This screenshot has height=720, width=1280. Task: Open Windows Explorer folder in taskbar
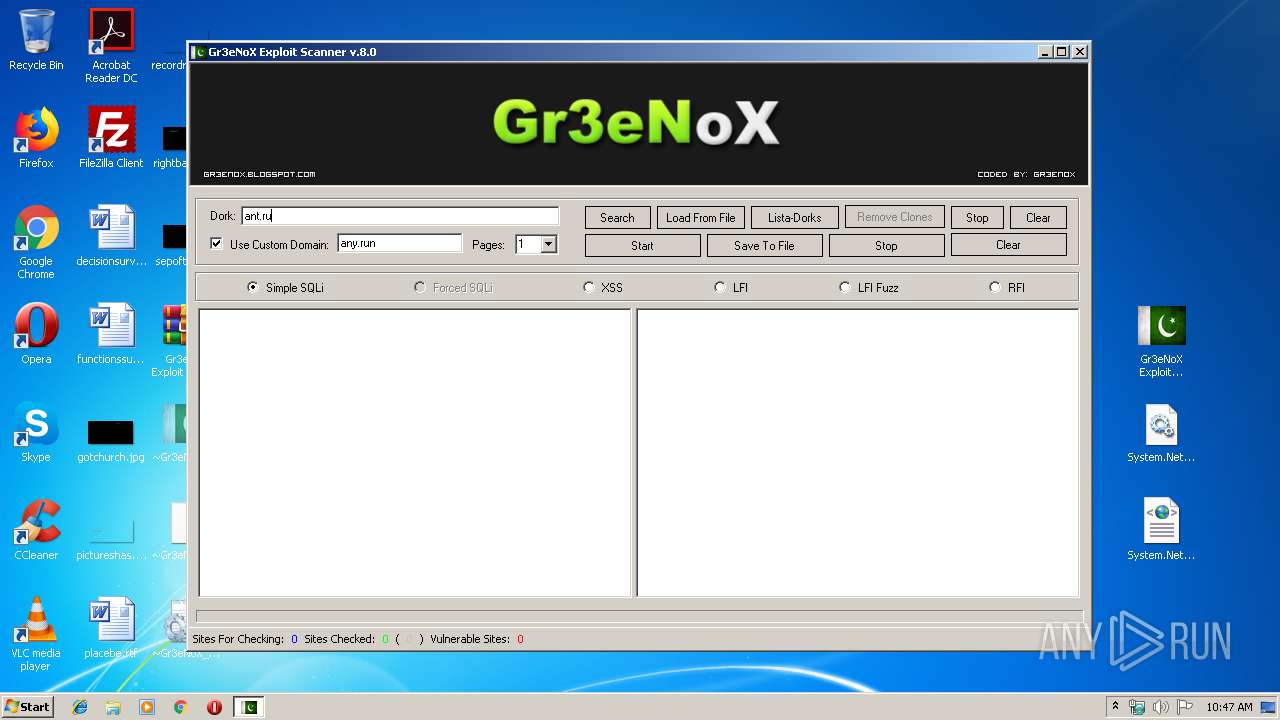coord(113,707)
